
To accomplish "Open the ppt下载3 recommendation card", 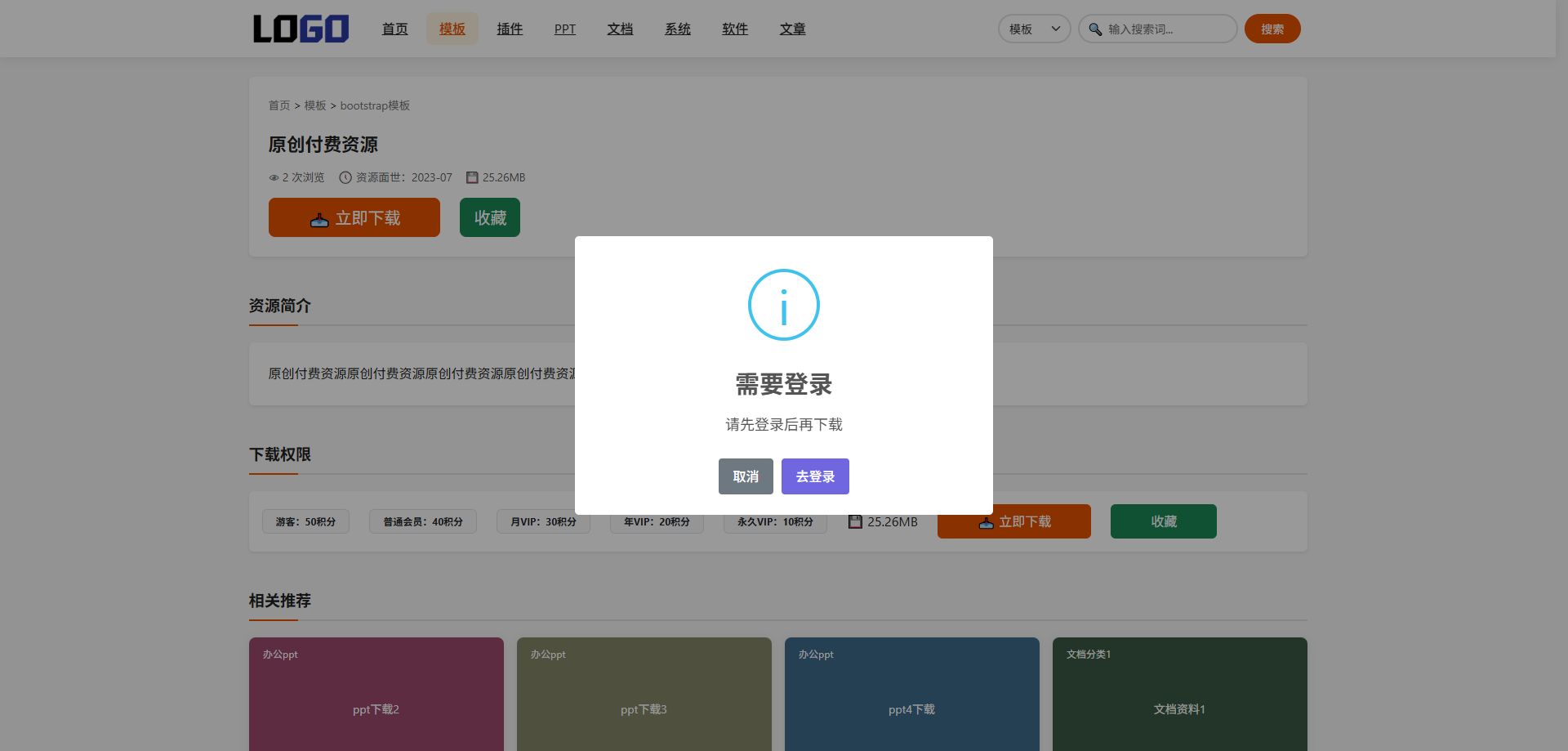I will tap(644, 695).
